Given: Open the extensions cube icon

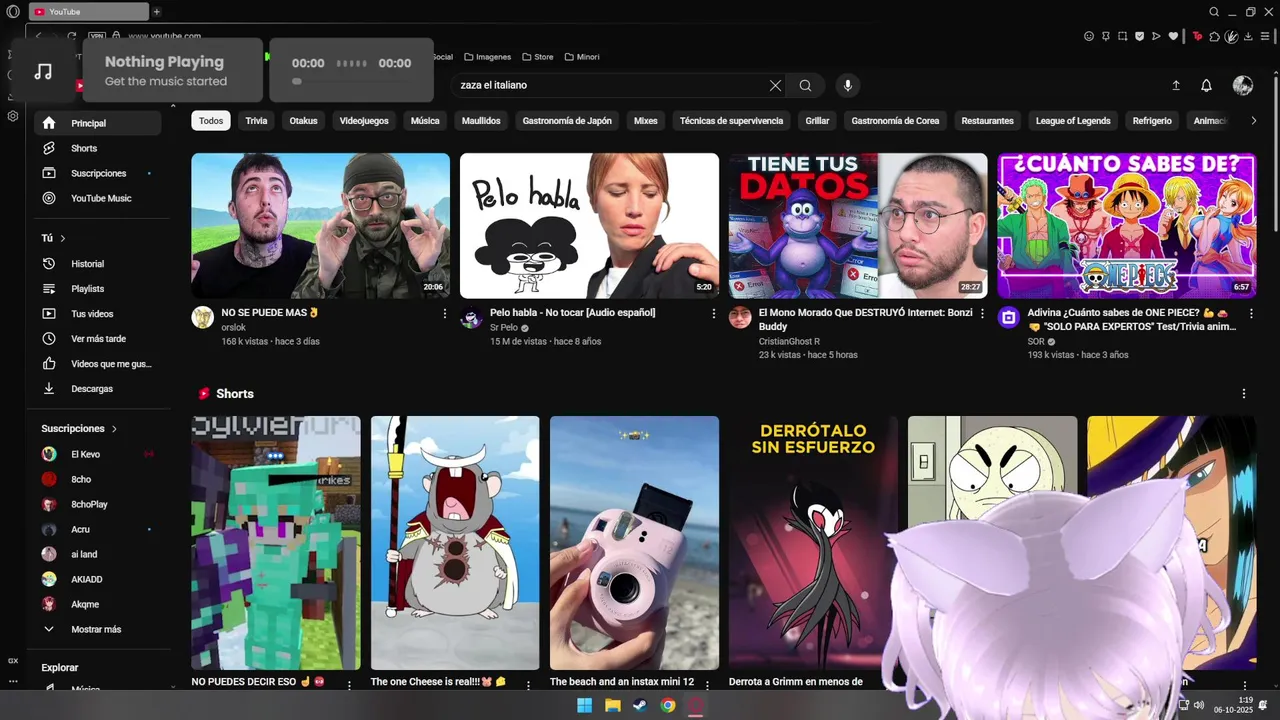Looking at the screenshot, I should click(1215, 36).
